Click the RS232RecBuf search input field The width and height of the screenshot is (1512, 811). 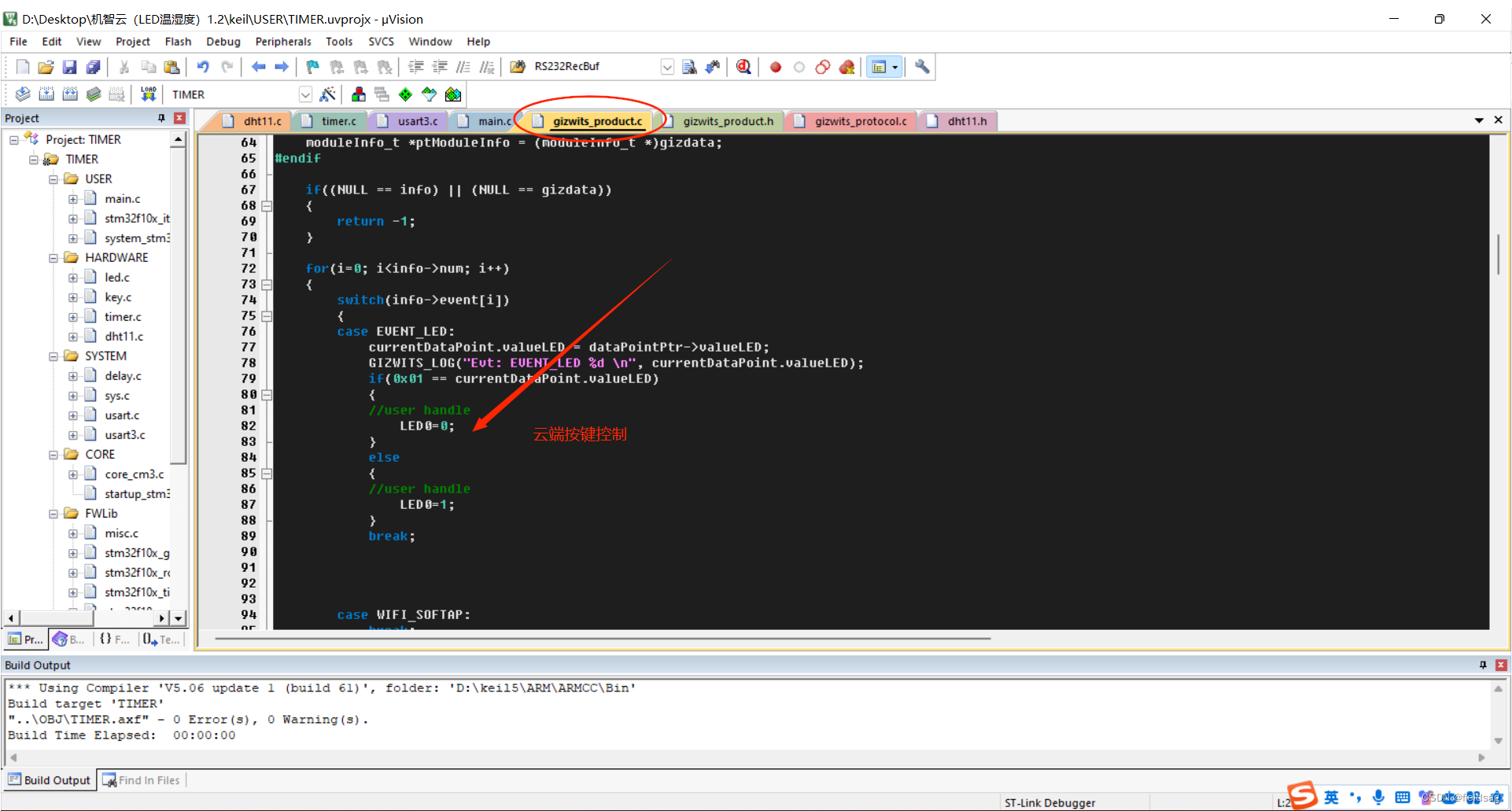point(595,67)
